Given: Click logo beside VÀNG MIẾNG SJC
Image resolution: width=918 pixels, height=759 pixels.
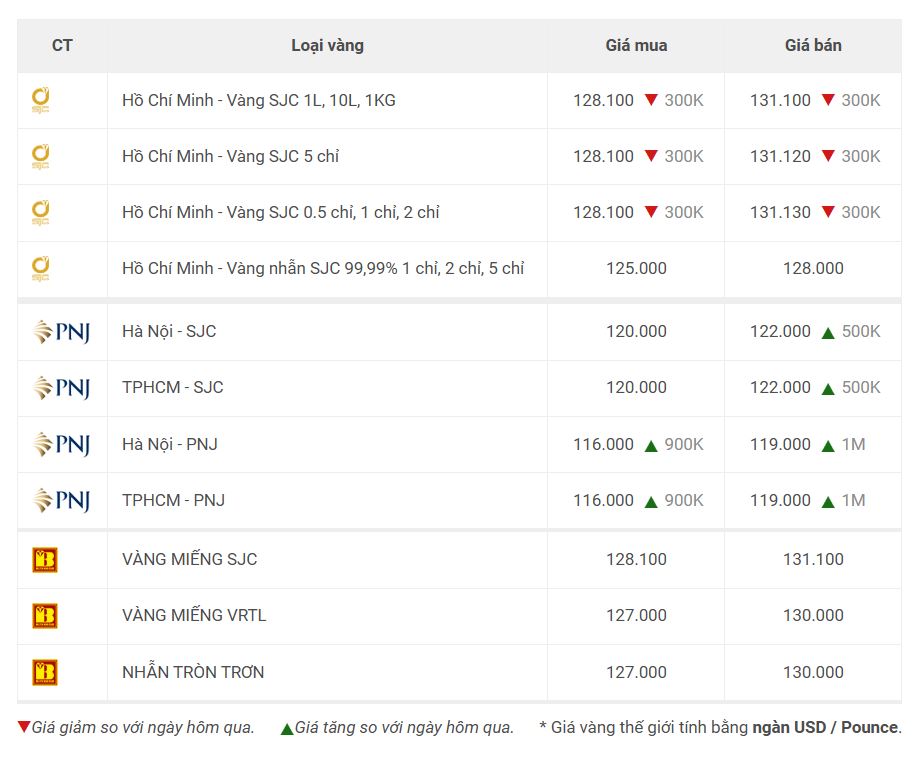Looking at the screenshot, I should (45, 559).
